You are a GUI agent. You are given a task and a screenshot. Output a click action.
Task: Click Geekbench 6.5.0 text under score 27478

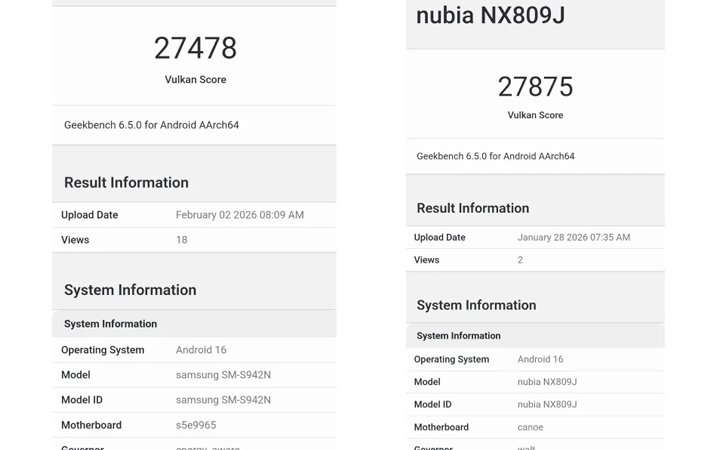point(151,125)
